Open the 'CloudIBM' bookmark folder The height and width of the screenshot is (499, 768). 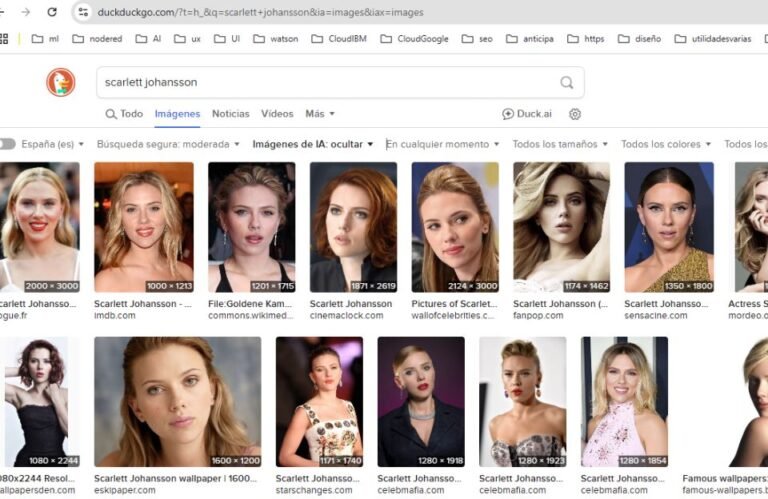pos(339,39)
